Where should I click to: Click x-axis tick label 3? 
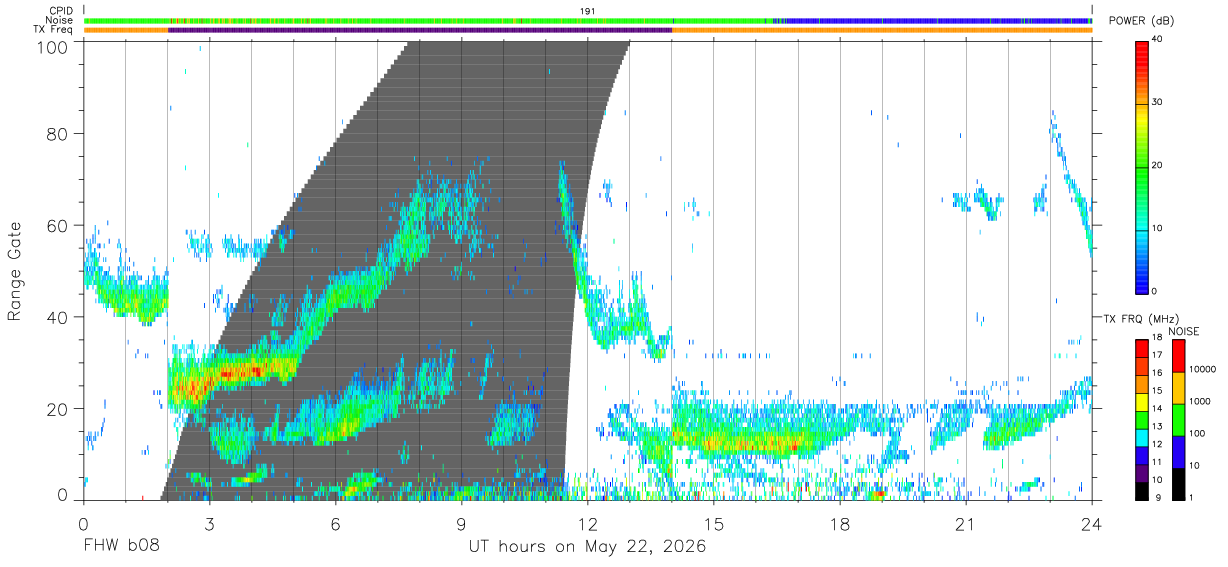click(x=209, y=524)
